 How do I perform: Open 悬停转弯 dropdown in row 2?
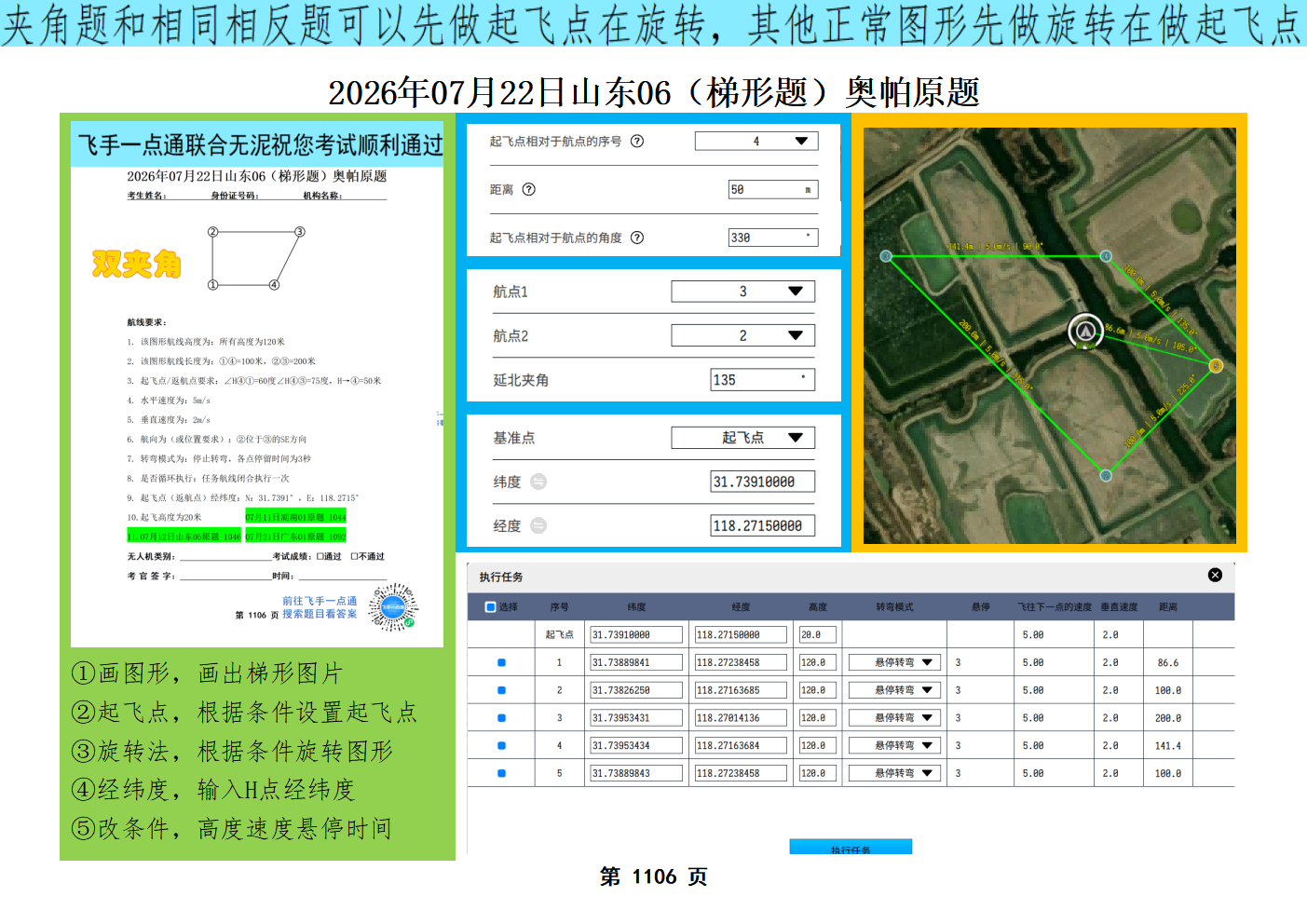point(894,690)
